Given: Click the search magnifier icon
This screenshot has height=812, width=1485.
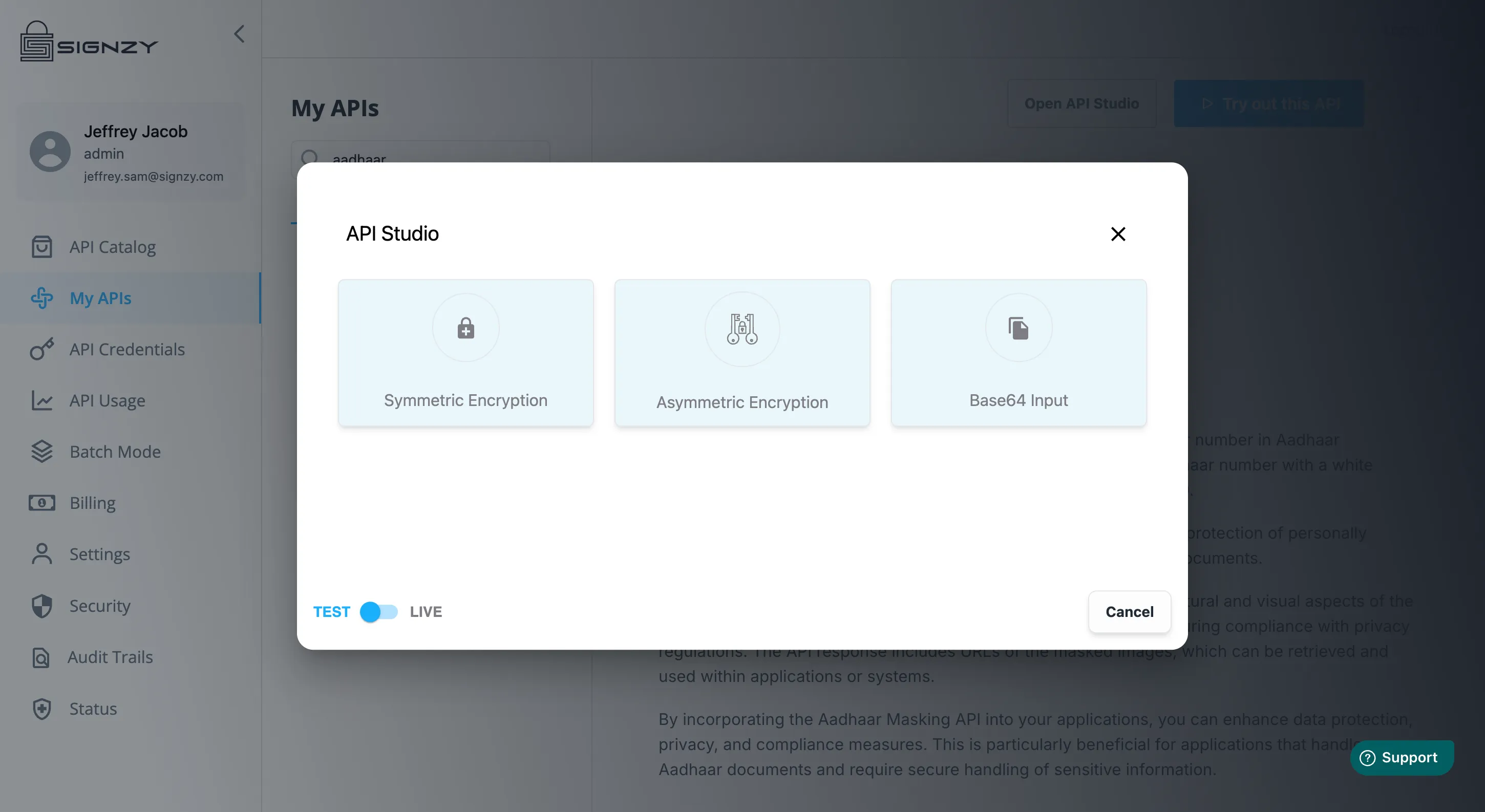Looking at the screenshot, I should pyautogui.click(x=310, y=157).
